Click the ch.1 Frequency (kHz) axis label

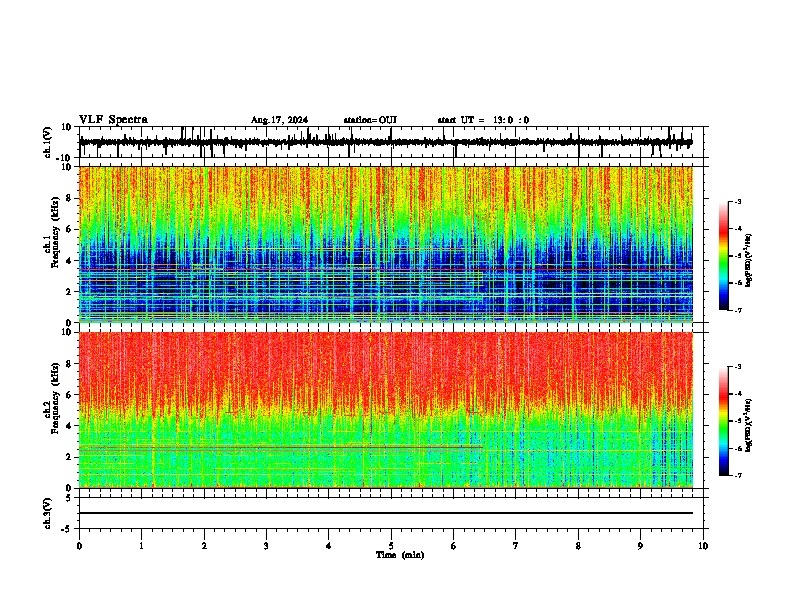click(x=53, y=233)
